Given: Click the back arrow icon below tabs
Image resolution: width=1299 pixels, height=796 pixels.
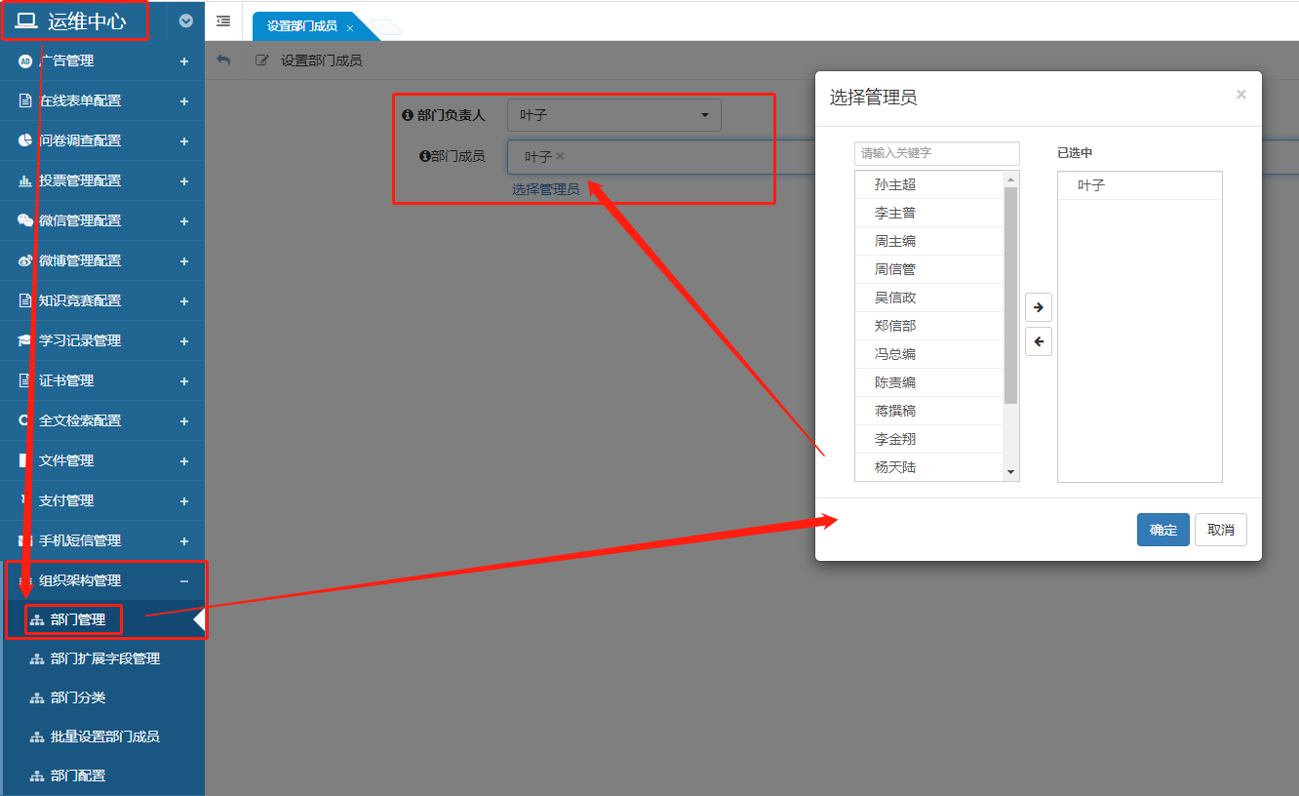Looking at the screenshot, I should pos(223,61).
